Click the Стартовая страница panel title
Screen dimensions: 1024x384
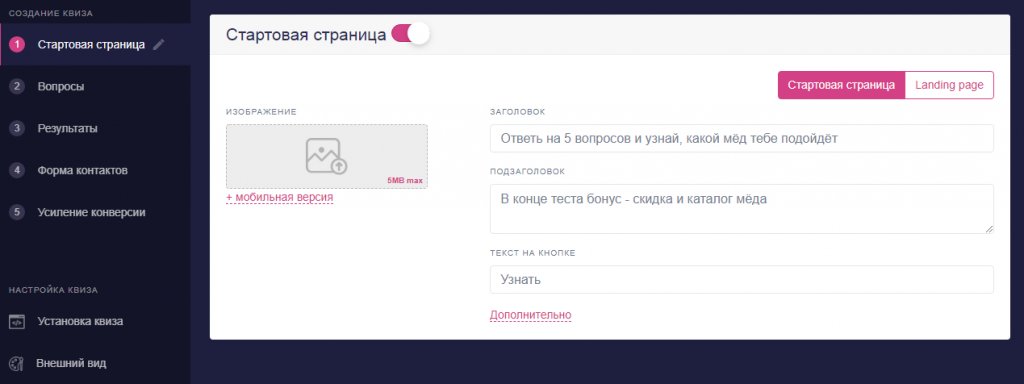(x=306, y=35)
